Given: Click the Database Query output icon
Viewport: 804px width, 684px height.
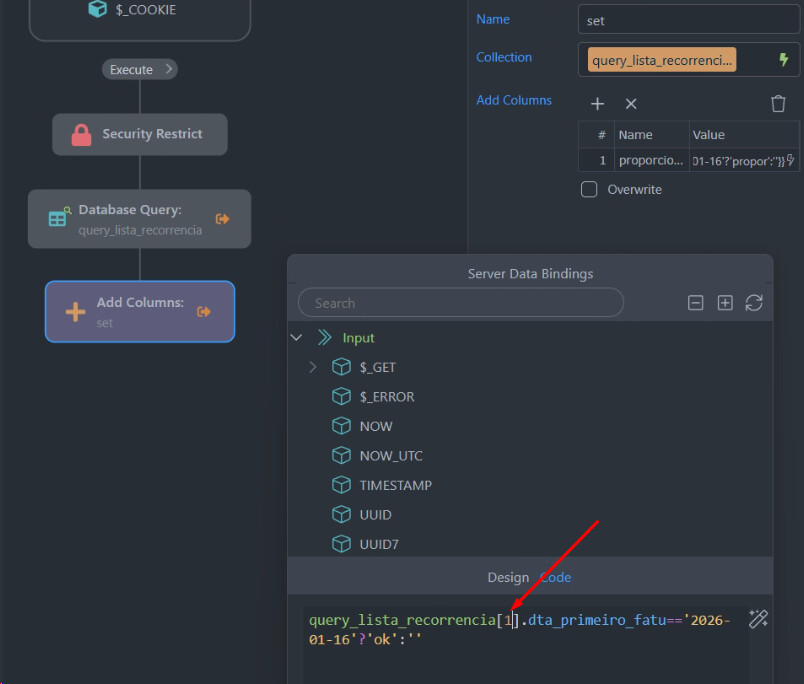Looking at the screenshot, I should pyautogui.click(x=223, y=219).
